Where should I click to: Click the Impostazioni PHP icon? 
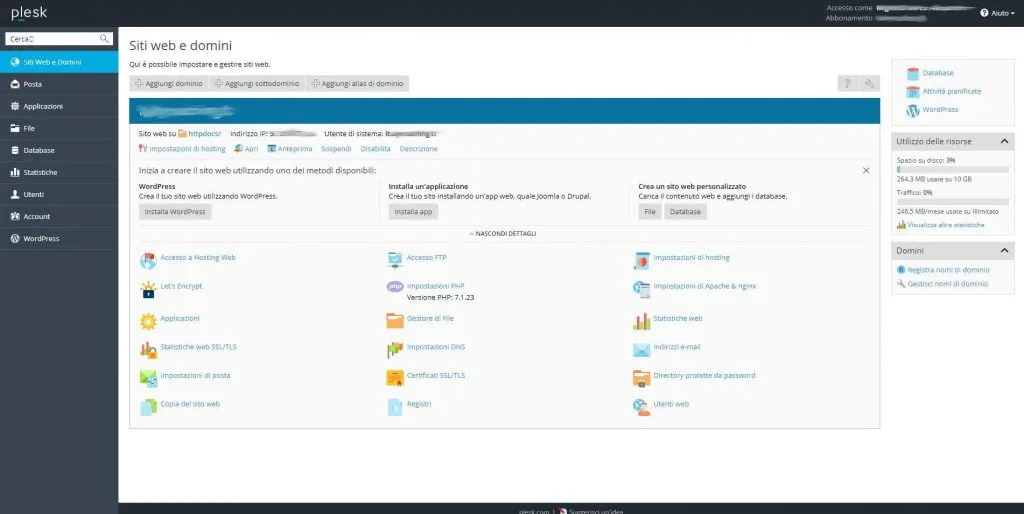point(395,287)
